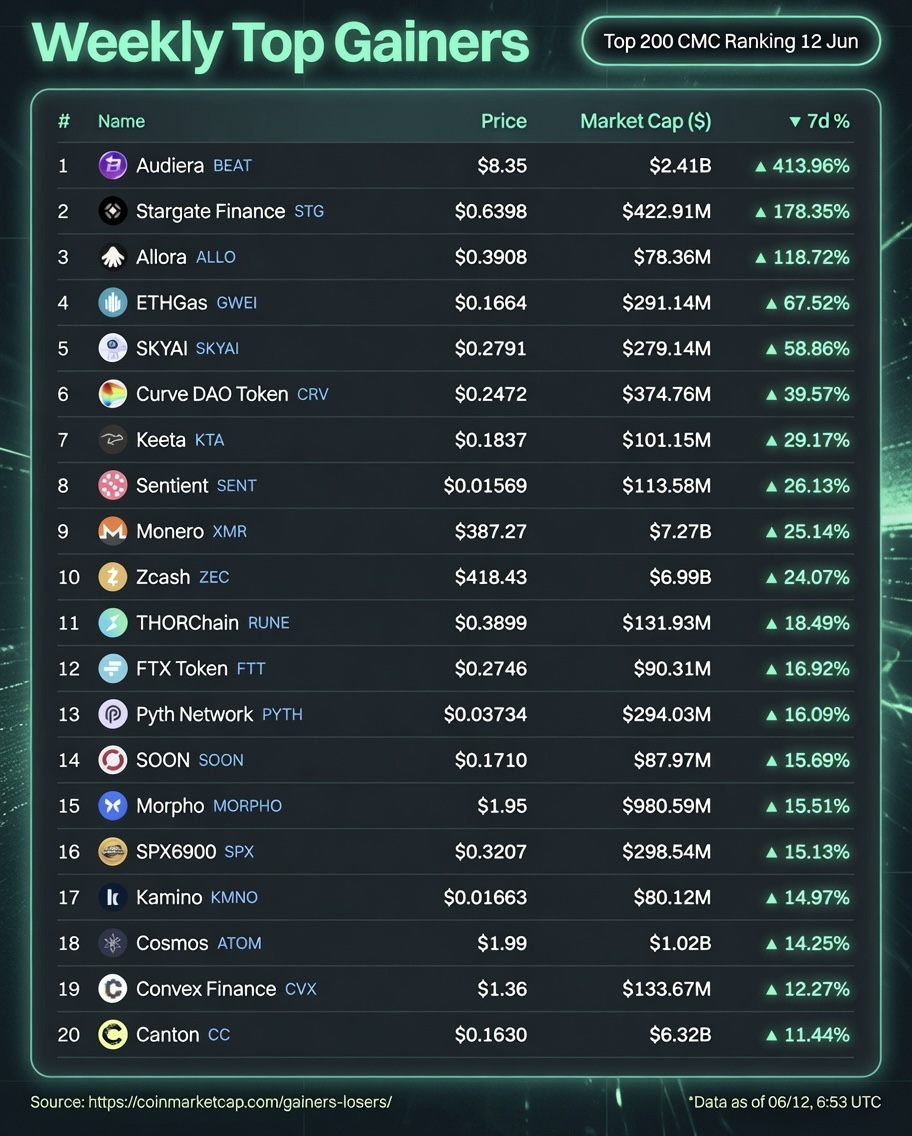Click the SKYAI ticker symbol label

[217, 348]
